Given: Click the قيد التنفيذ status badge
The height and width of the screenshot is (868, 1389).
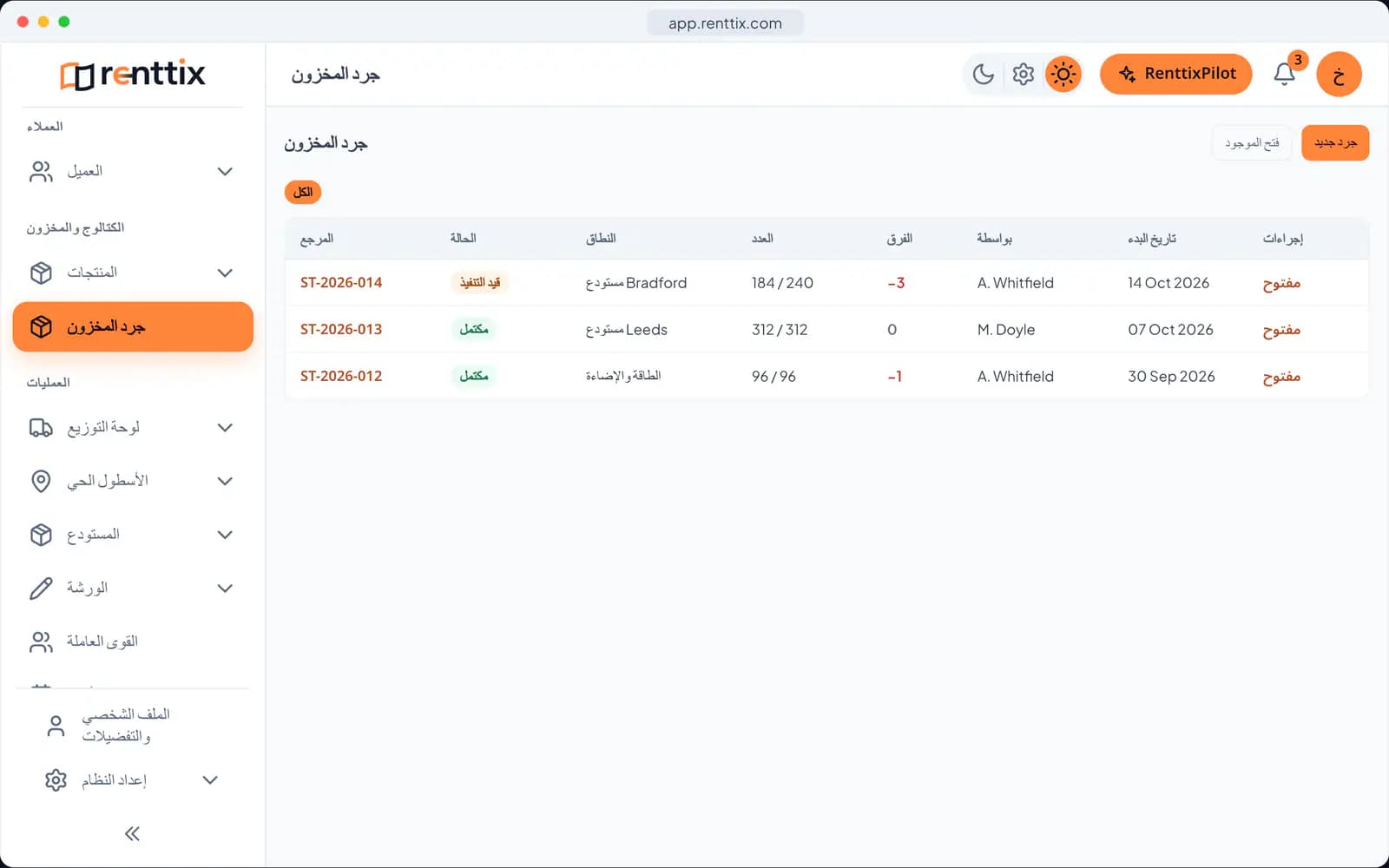Looking at the screenshot, I should [480, 283].
